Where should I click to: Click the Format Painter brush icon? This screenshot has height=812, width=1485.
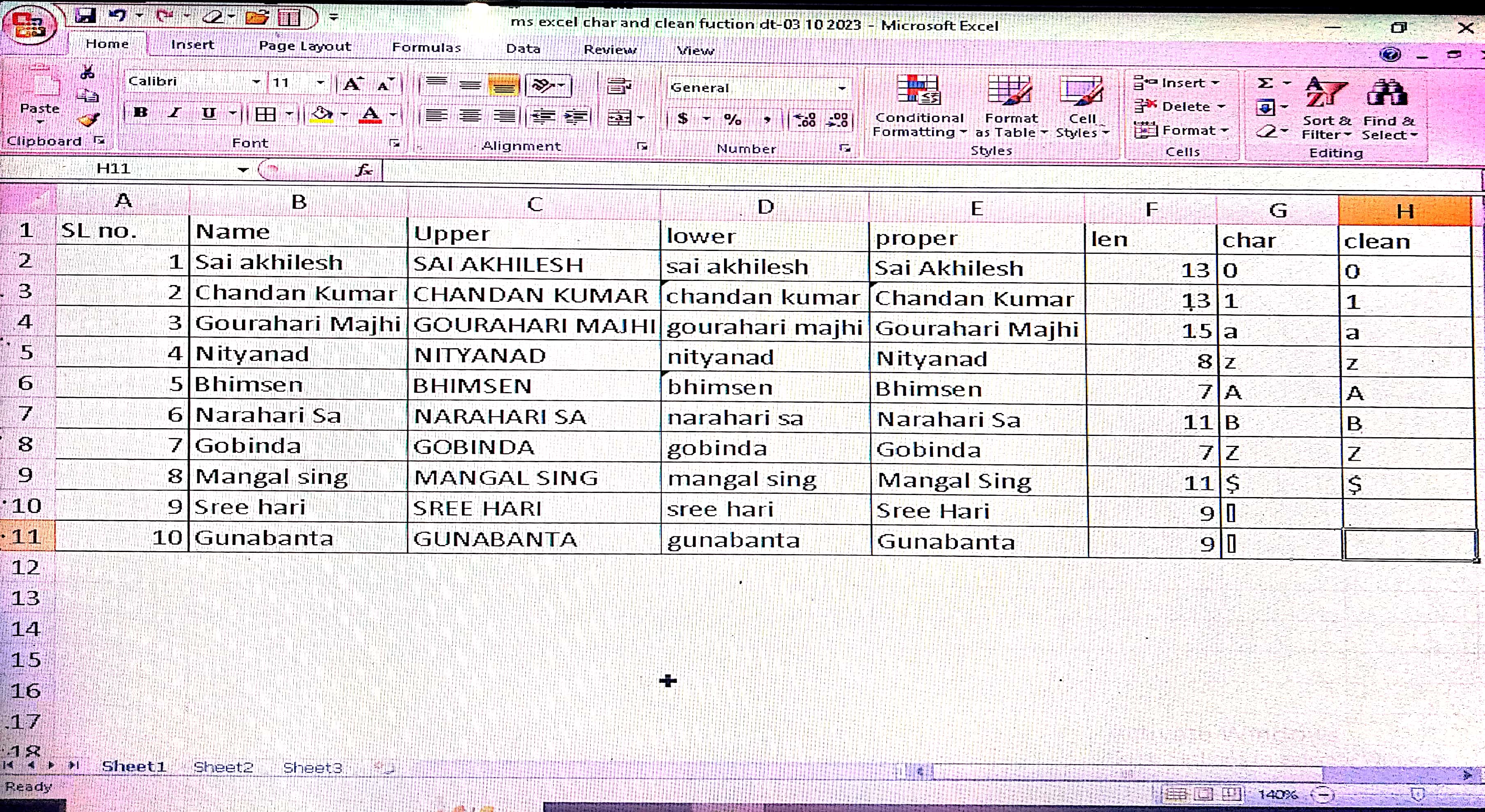tap(88, 120)
